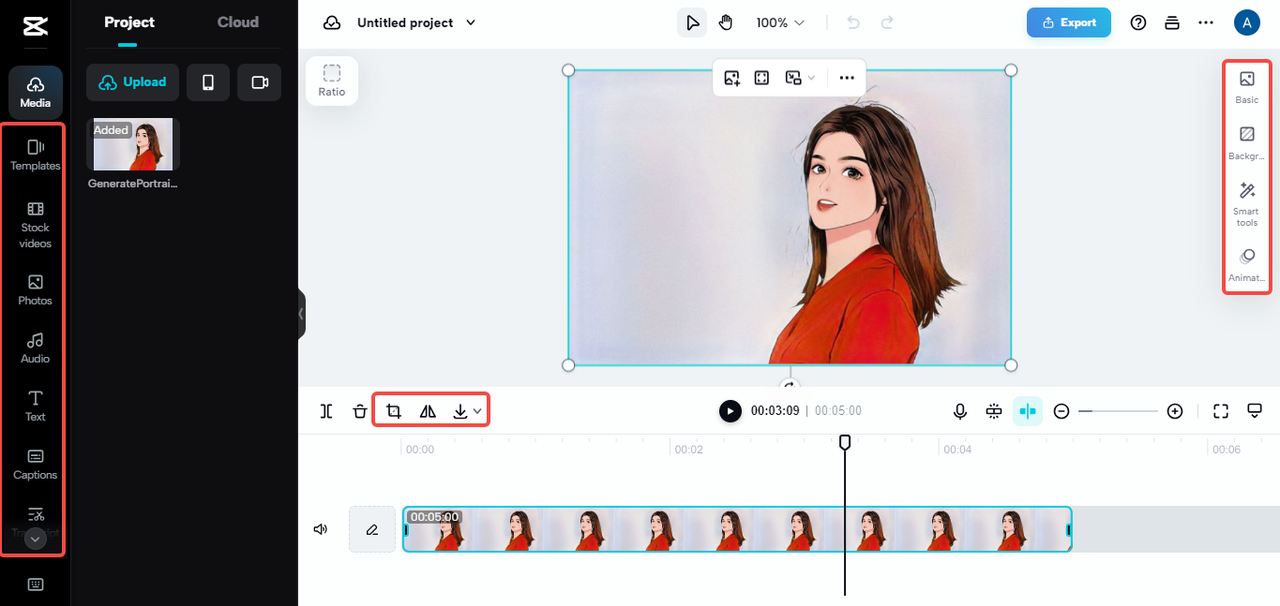This screenshot has width=1280, height=606.
Task: Open the Stock videos library
Action: [35, 222]
